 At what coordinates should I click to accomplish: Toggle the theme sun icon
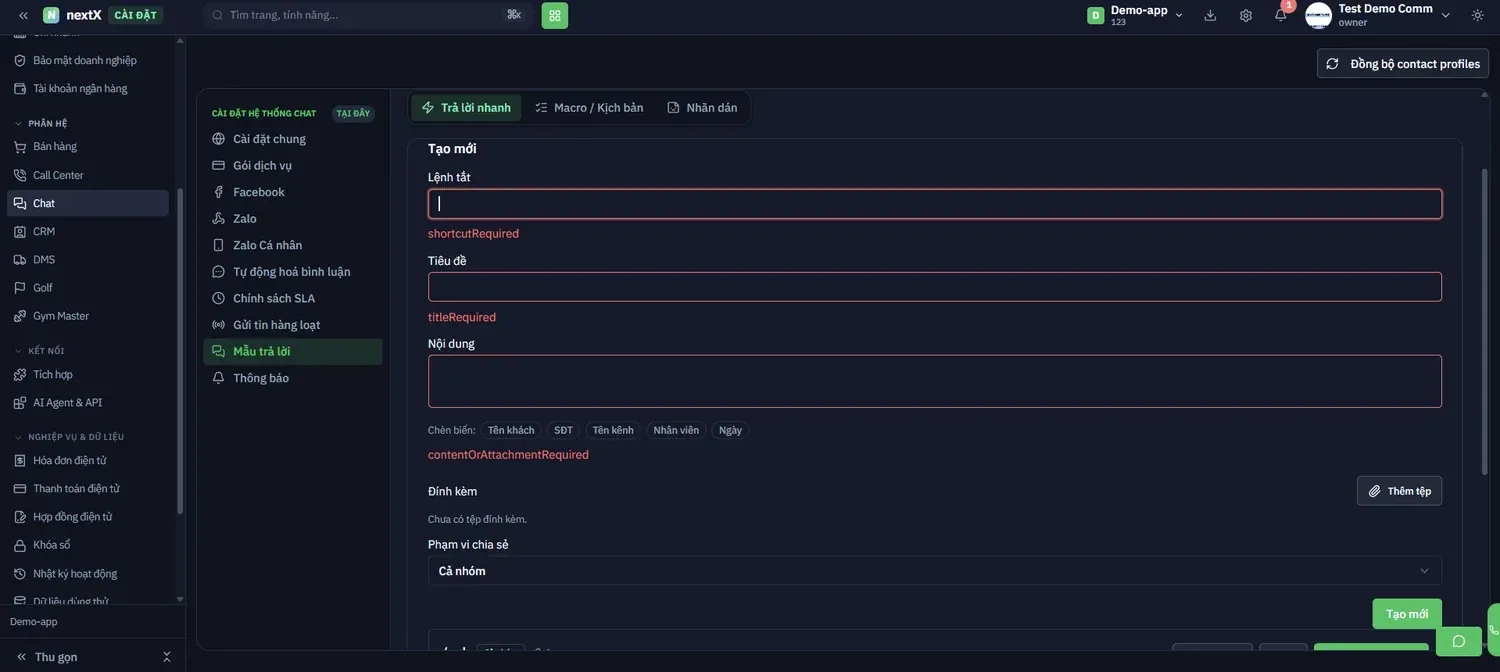coord(1478,15)
